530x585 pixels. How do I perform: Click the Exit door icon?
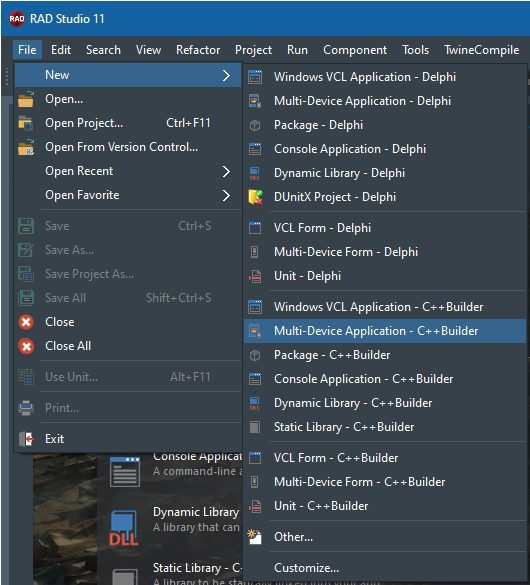click(x=26, y=439)
